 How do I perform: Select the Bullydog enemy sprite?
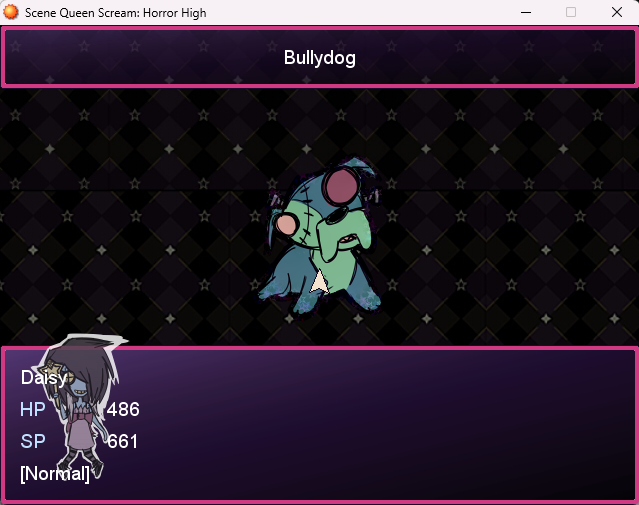(320, 236)
